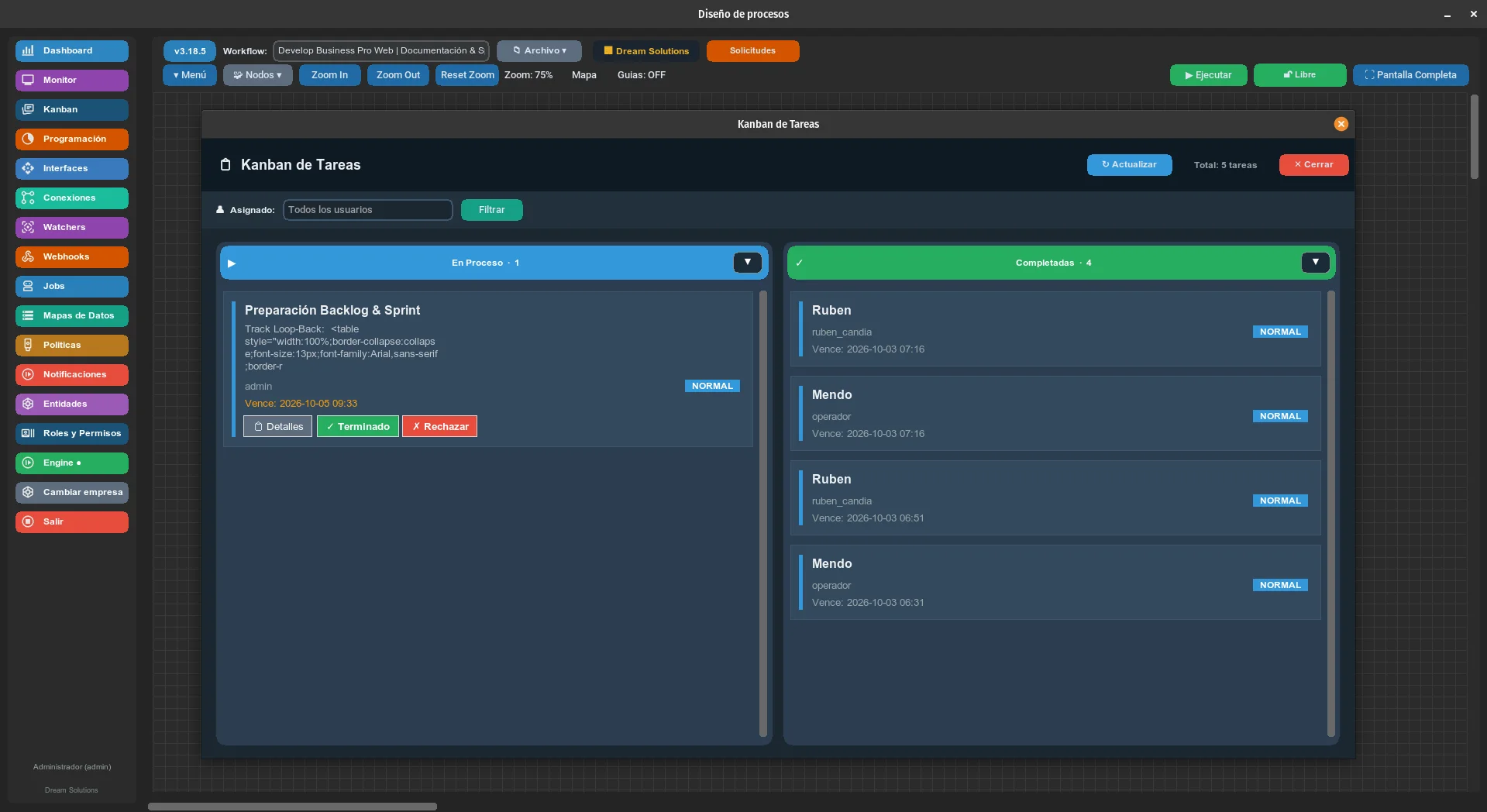Screen dimensions: 1487x812
Task: Click the checkmark icon in Completadas header
Action: pos(799,263)
